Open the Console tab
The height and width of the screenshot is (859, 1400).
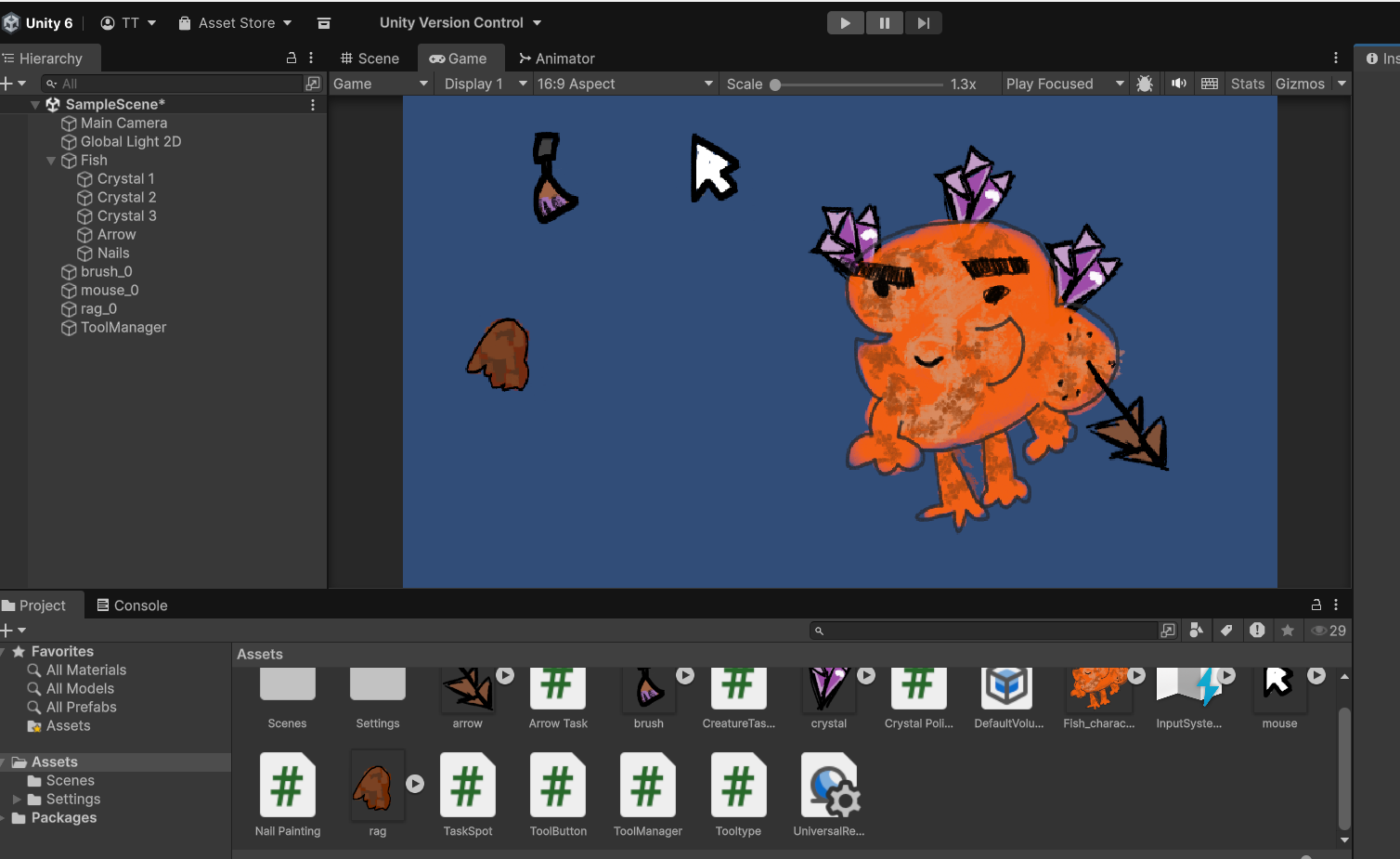pyautogui.click(x=132, y=605)
